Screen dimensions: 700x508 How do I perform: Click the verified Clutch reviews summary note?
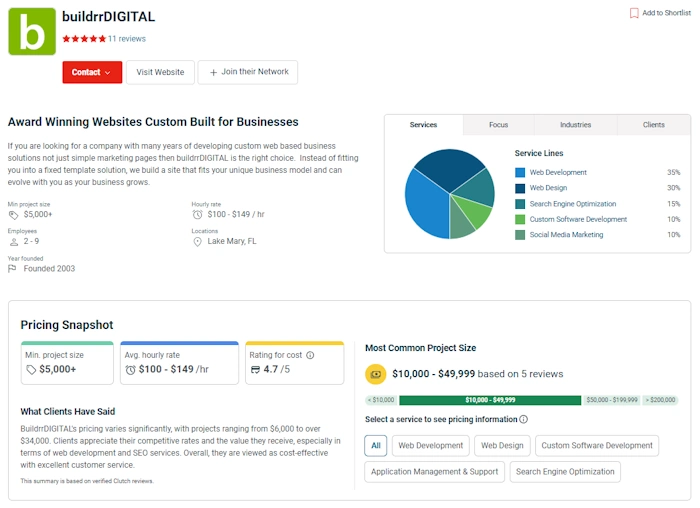click(x=87, y=481)
